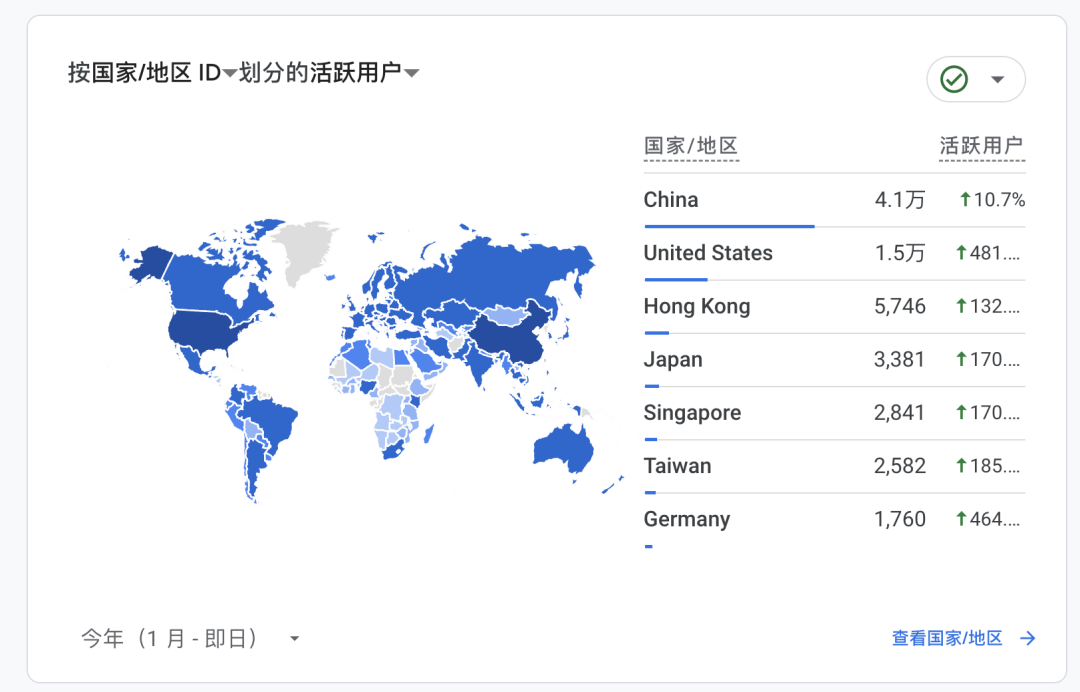Click Australia on the world map
The width and height of the screenshot is (1080, 692).
pyautogui.click(x=563, y=447)
